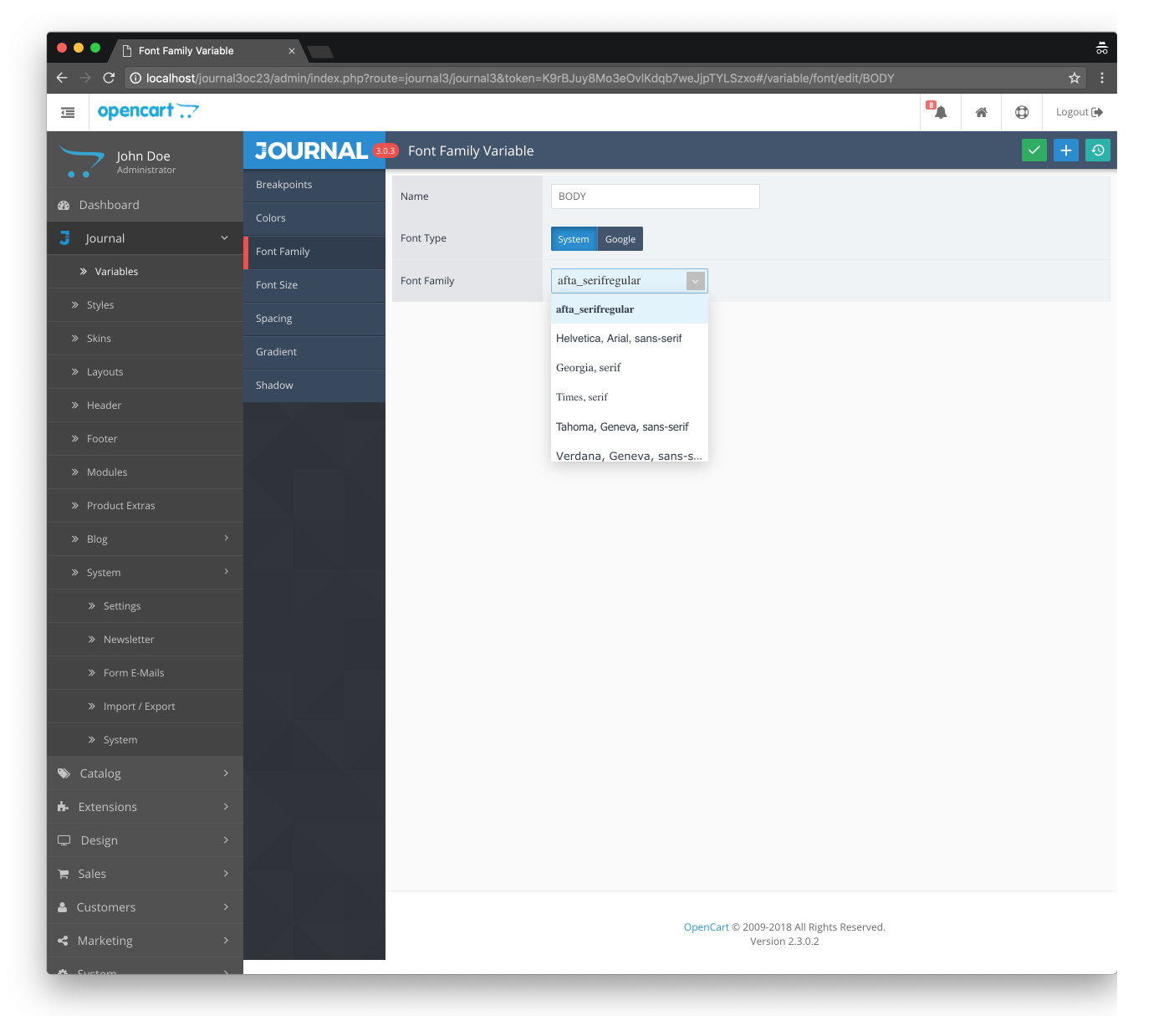1164x1036 pixels.
Task: Open Import / Export under System
Action: coord(145,707)
